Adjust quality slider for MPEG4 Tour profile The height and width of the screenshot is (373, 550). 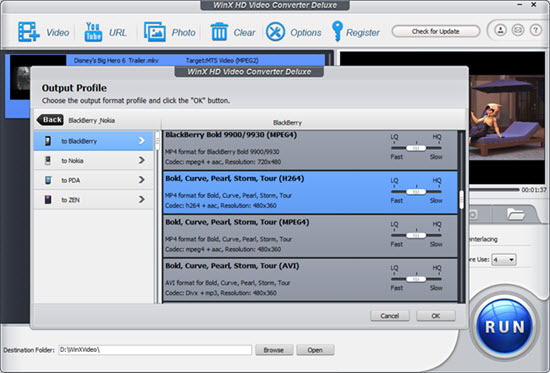point(416,235)
